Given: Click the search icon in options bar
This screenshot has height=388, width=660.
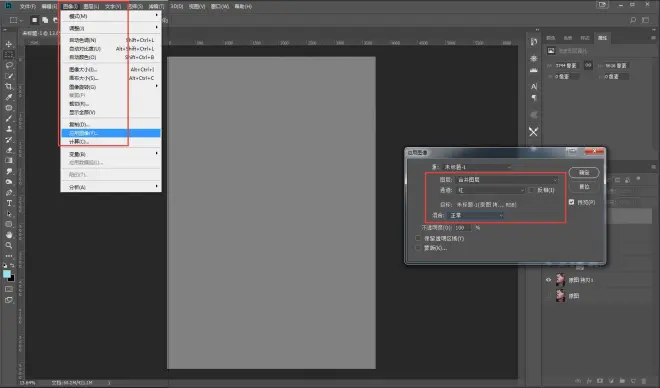Looking at the screenshot, I should coord(633,20).
